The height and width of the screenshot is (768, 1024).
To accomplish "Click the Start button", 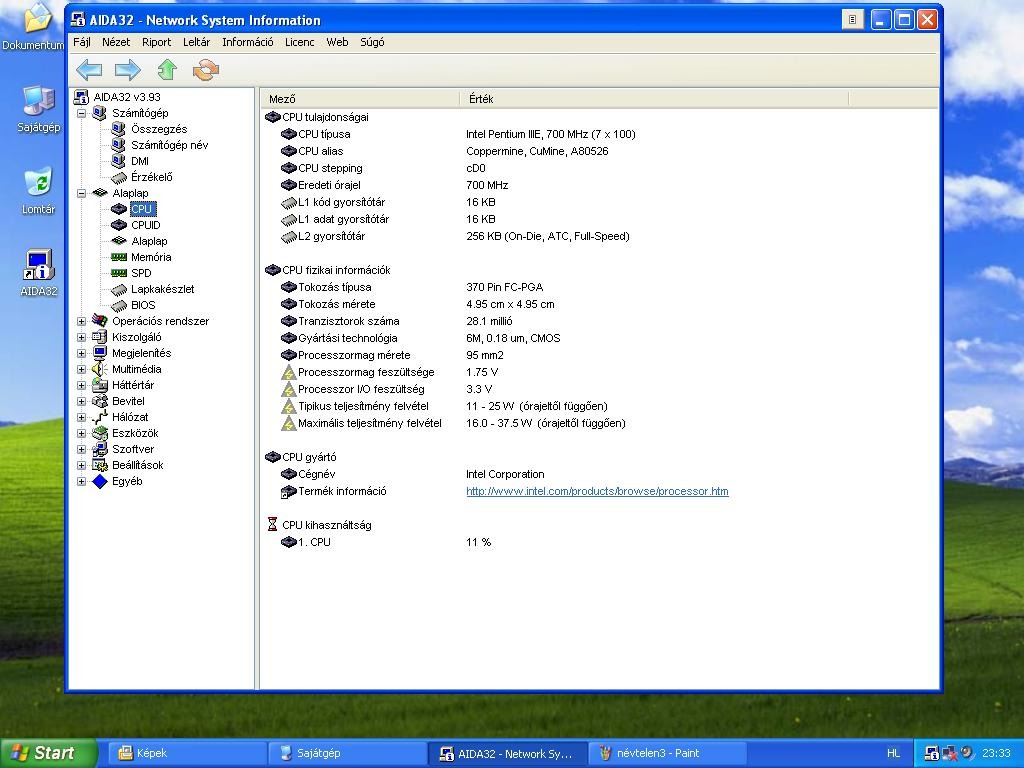I will point(48,753).
